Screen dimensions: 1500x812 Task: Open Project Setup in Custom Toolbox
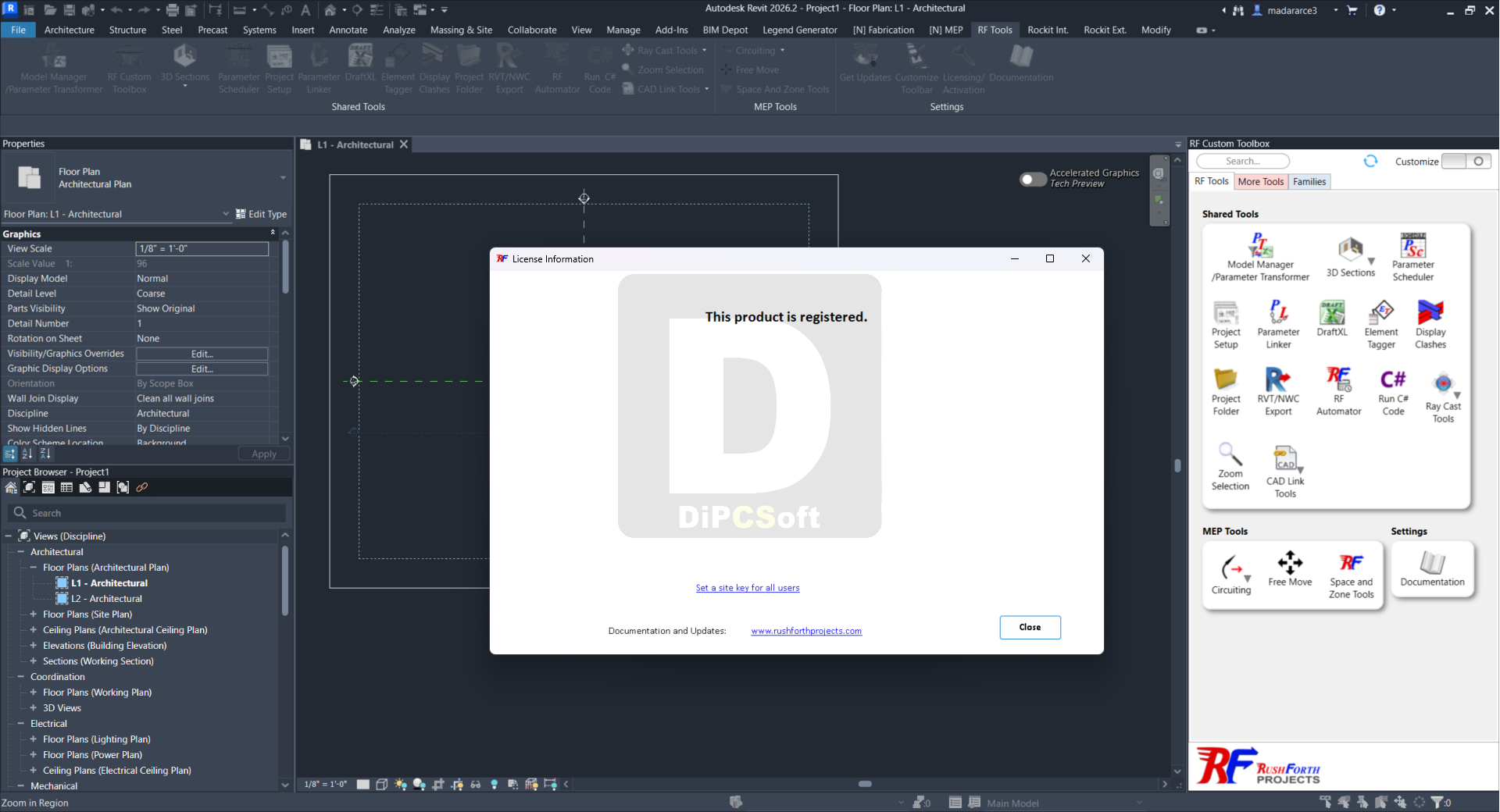coord(1226,325)
